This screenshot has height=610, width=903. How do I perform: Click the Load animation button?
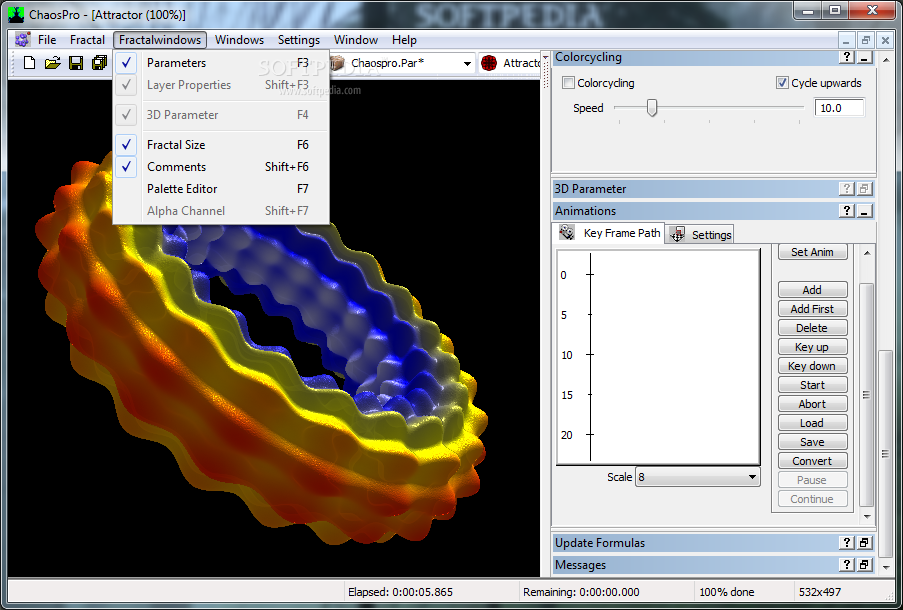click(x=812, y=423)
